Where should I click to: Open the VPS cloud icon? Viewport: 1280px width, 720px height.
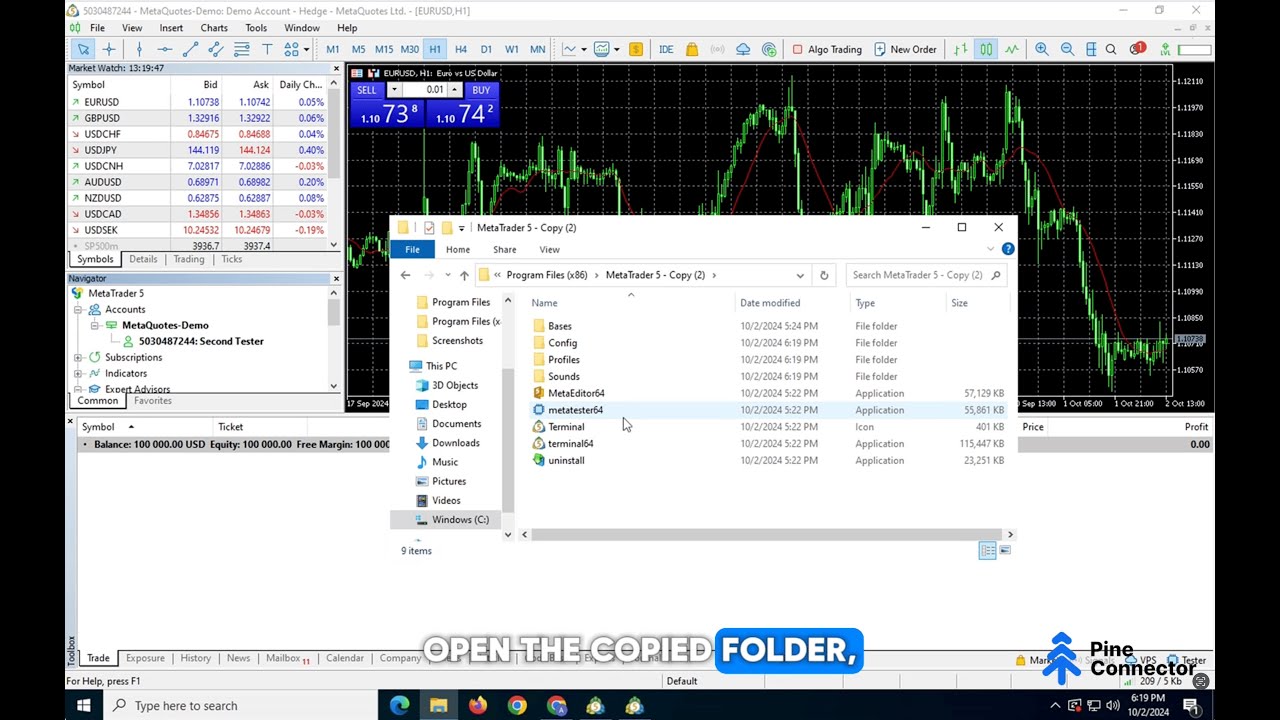tap(743, 49)
